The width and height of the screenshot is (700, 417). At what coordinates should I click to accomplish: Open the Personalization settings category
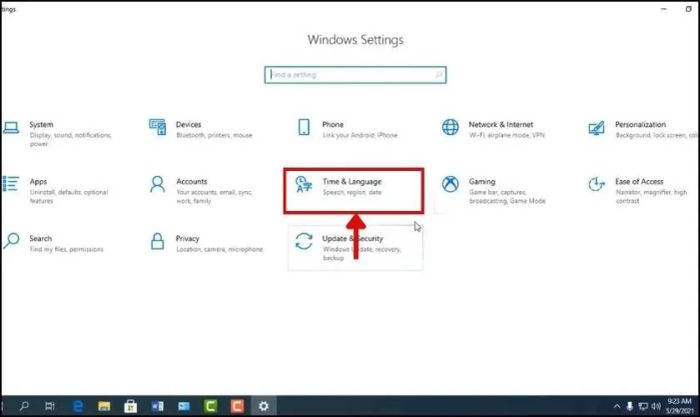(x=643, y=129)
